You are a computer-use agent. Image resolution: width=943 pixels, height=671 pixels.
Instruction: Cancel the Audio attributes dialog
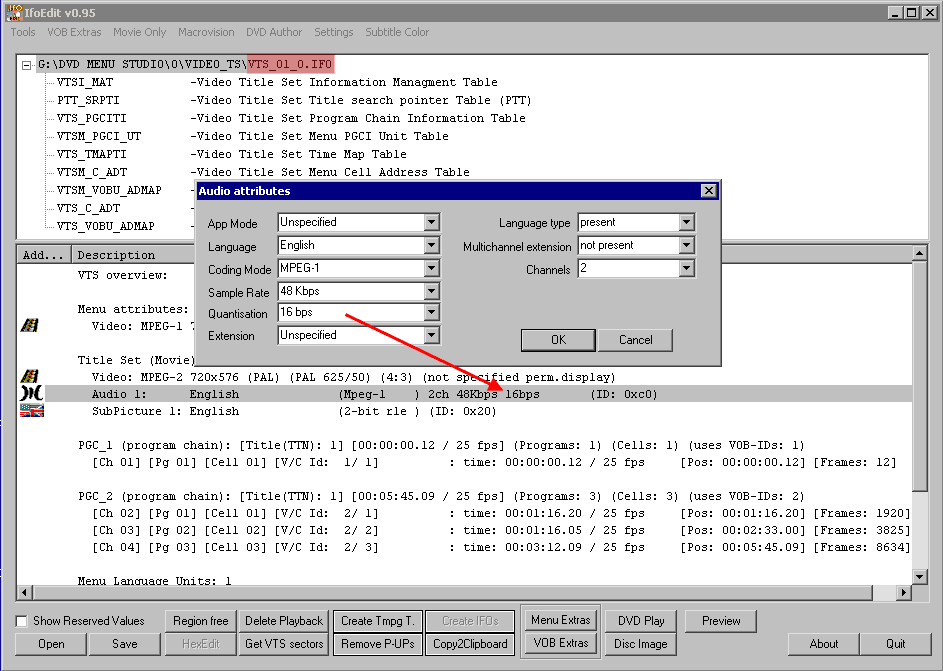tap(636, 340)
